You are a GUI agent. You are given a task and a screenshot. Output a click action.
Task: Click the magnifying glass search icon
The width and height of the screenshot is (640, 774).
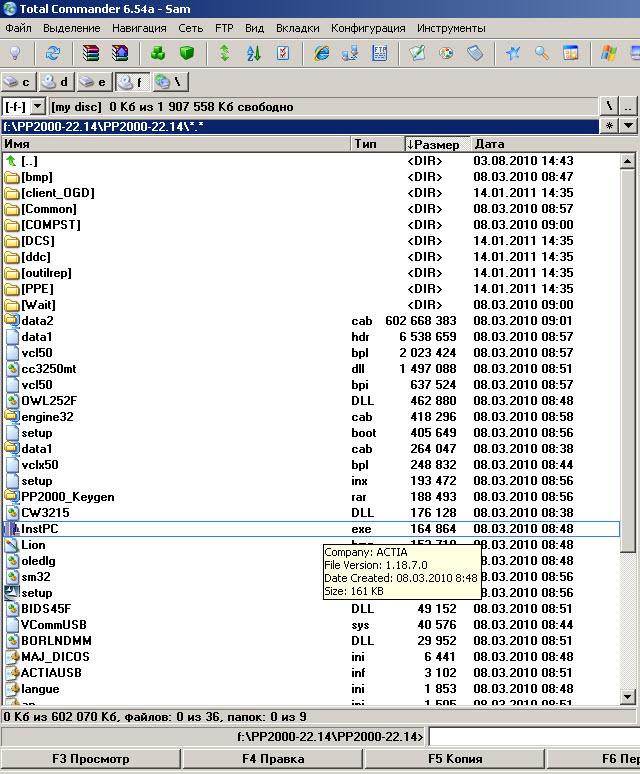click(542, 53)
